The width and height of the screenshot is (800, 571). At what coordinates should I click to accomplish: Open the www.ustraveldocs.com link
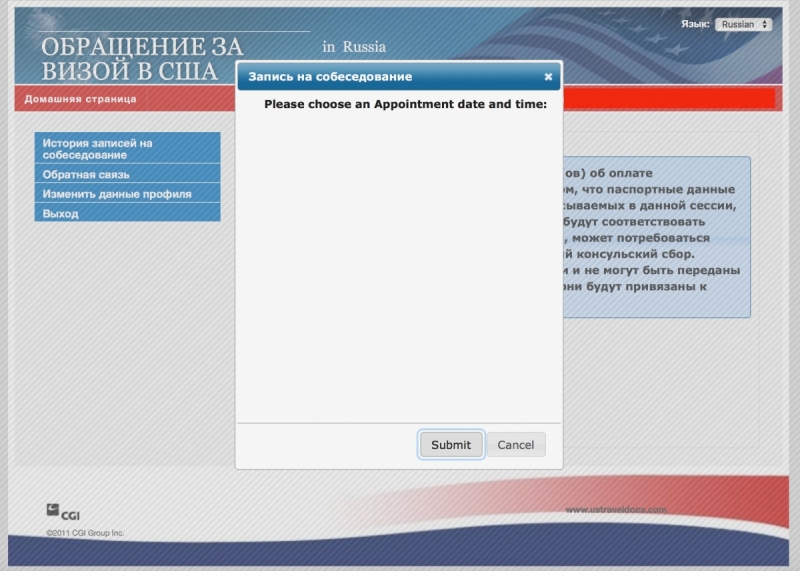(x=615, y=509)
